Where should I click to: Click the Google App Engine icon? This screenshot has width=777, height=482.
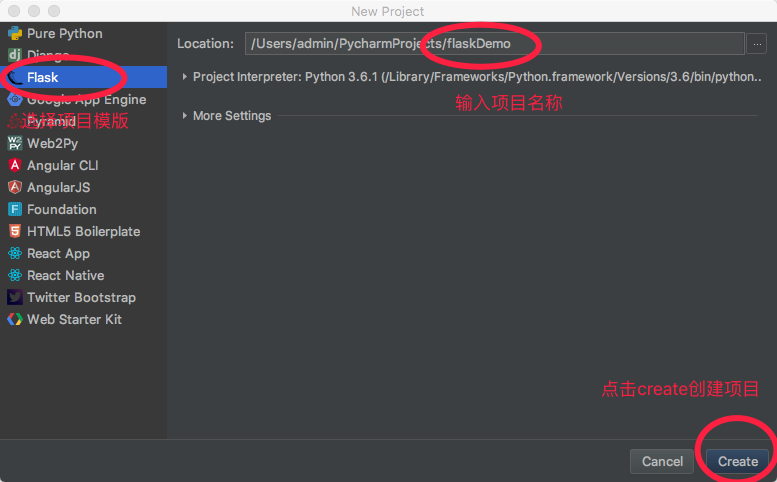click(15, 99)
